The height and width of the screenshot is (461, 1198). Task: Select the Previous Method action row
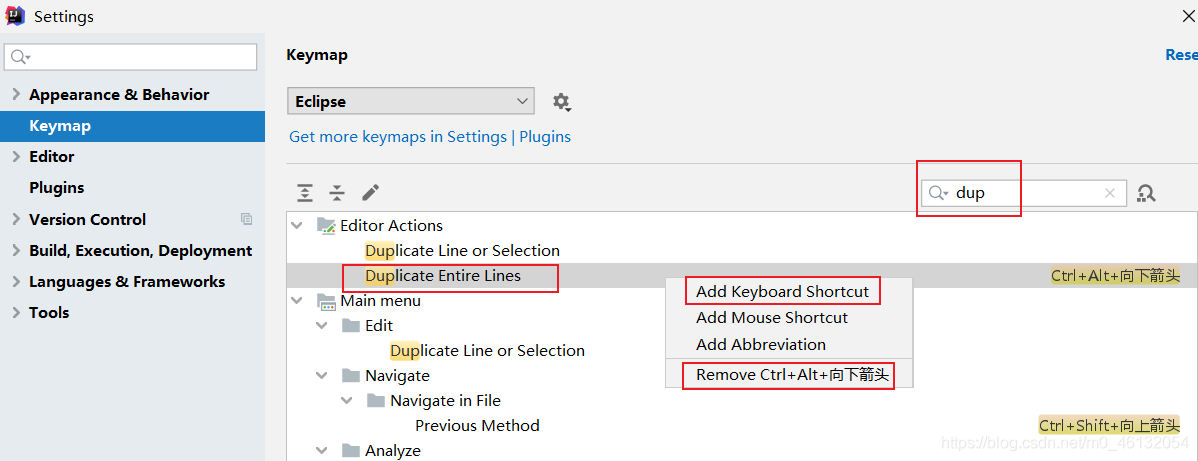point(742,426)
